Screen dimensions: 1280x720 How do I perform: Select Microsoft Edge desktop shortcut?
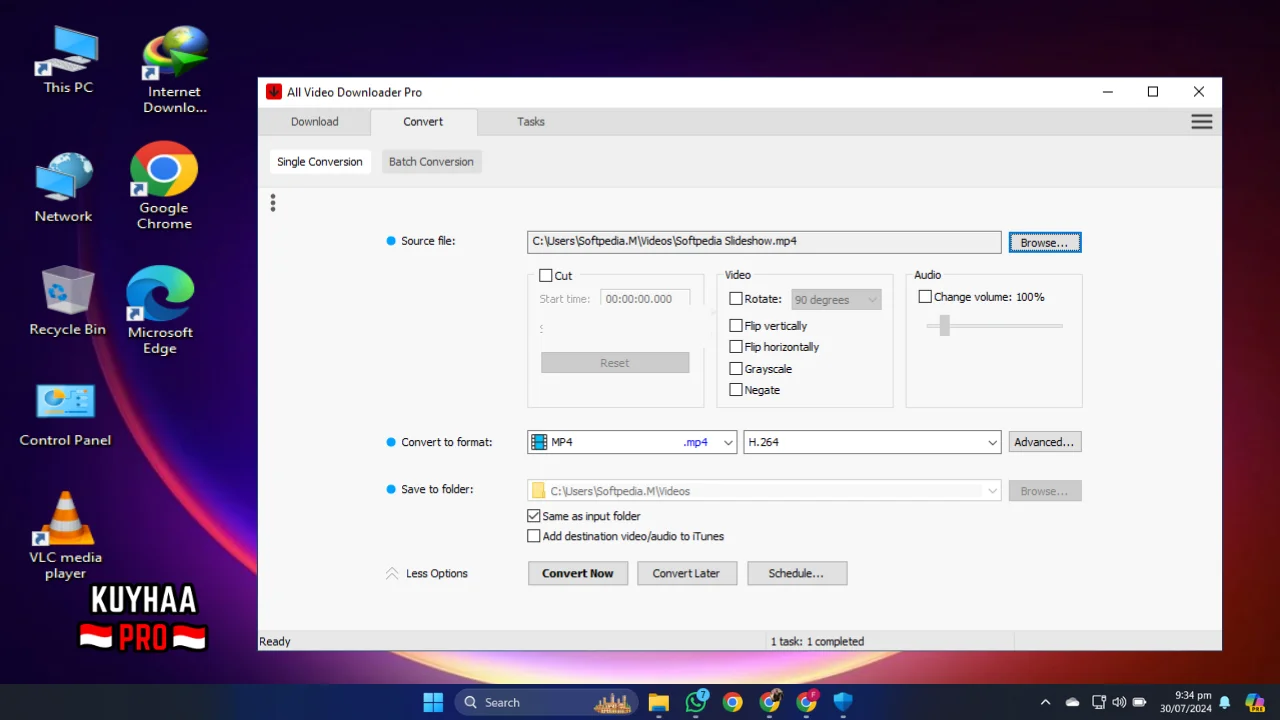(160, 310)
